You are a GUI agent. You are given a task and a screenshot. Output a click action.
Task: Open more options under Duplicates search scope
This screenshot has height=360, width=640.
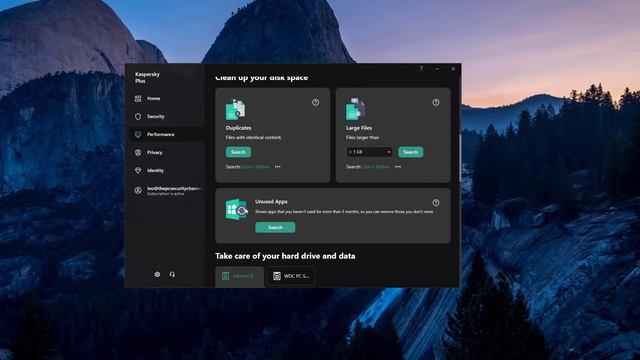278,167
